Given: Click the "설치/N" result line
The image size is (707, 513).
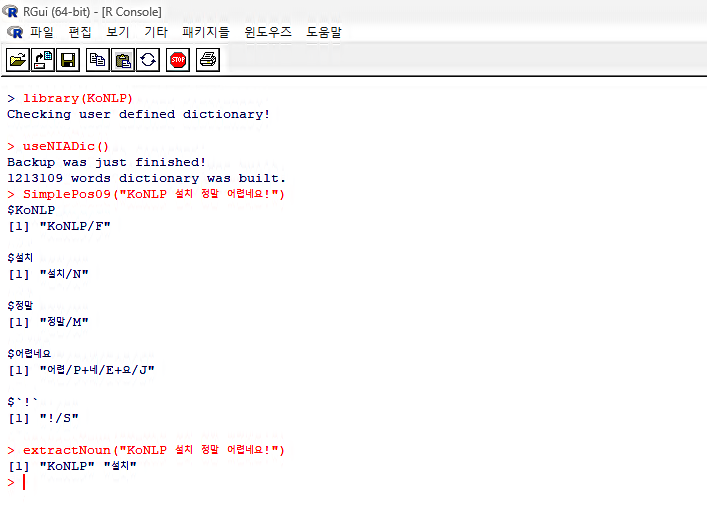Looking at the screenshot, I should coord(49,274).
